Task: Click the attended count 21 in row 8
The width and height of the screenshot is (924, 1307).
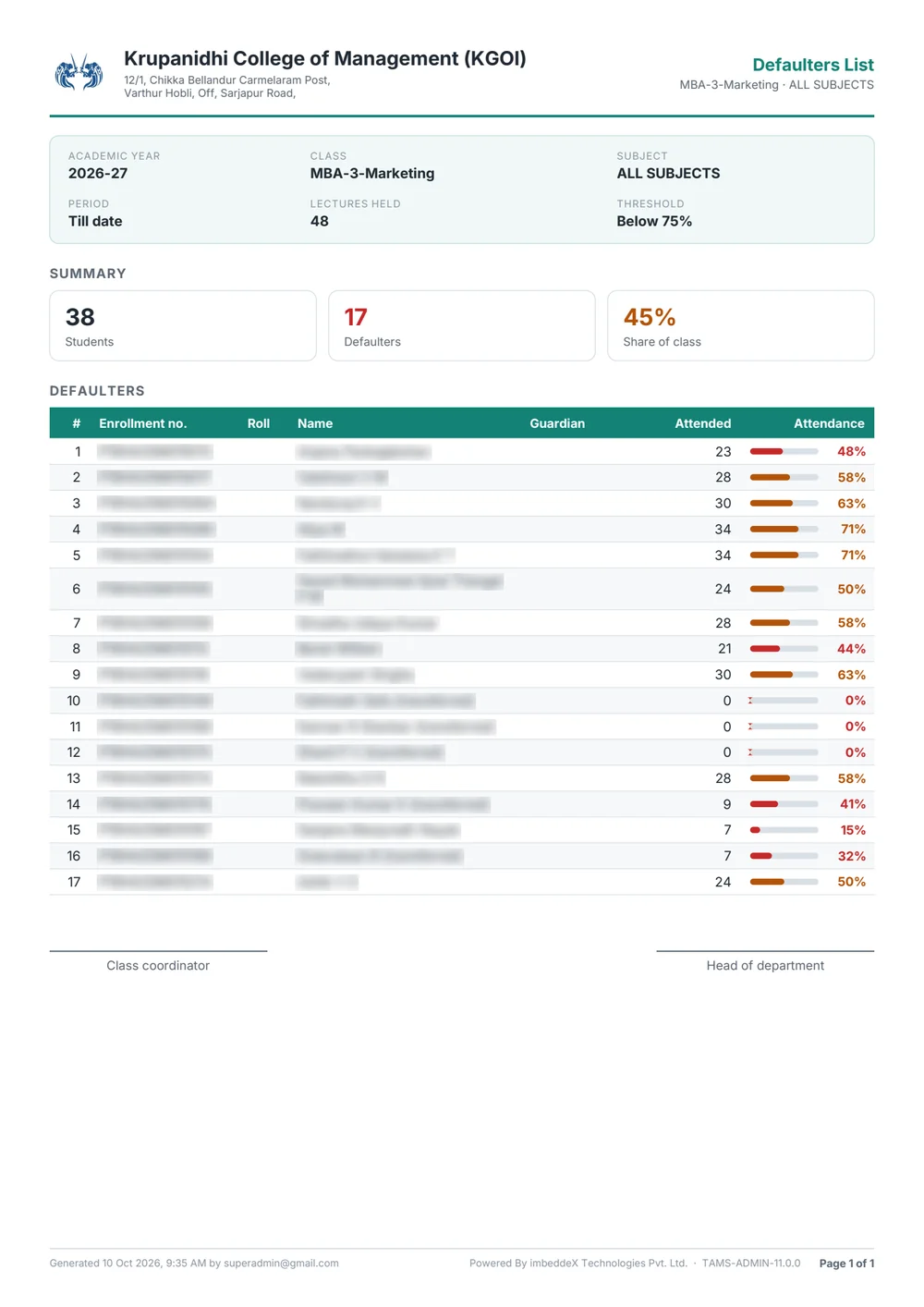Action: [724, 649]
